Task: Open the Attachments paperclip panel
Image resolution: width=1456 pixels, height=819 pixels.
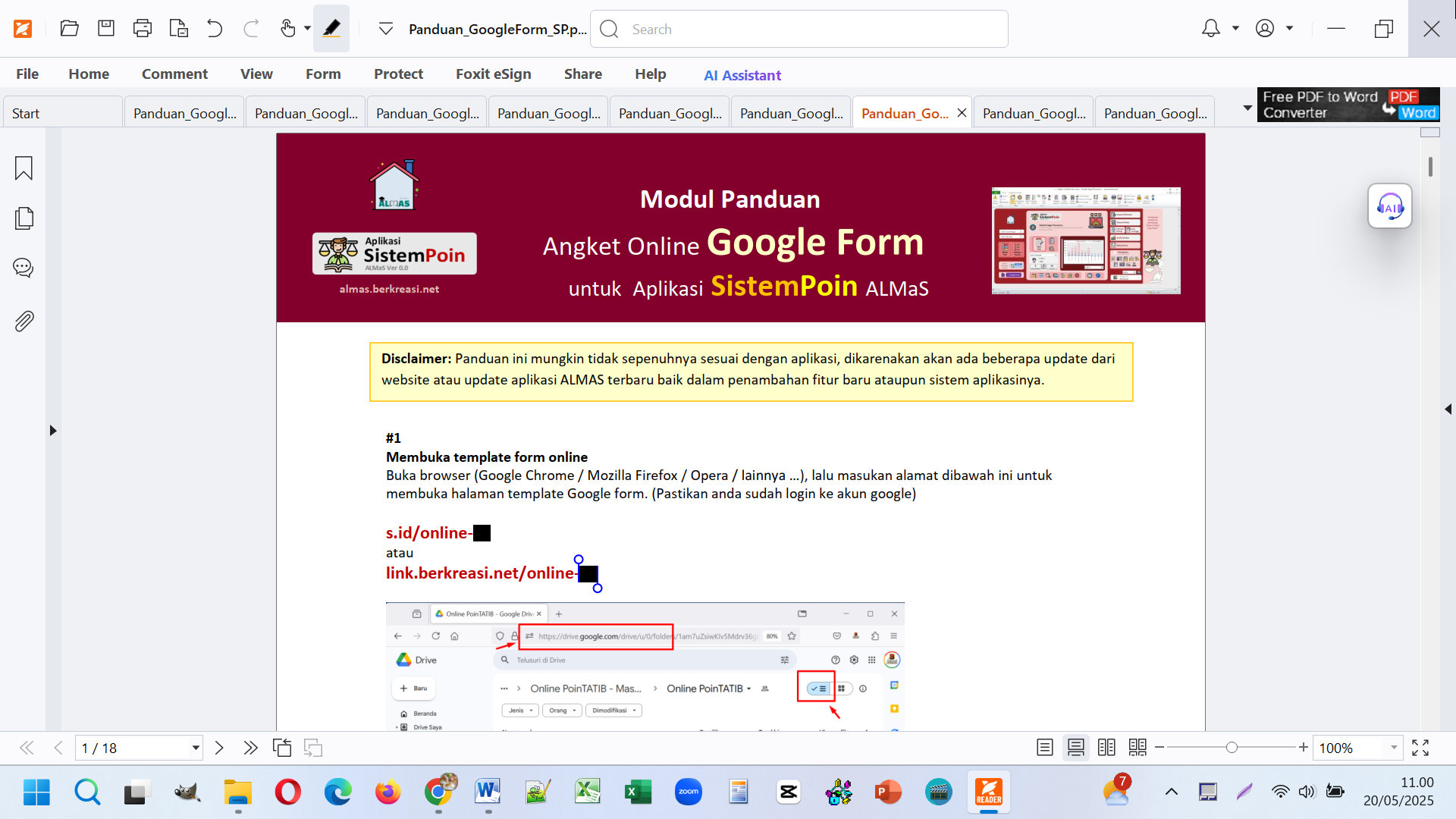Action: 24,322
